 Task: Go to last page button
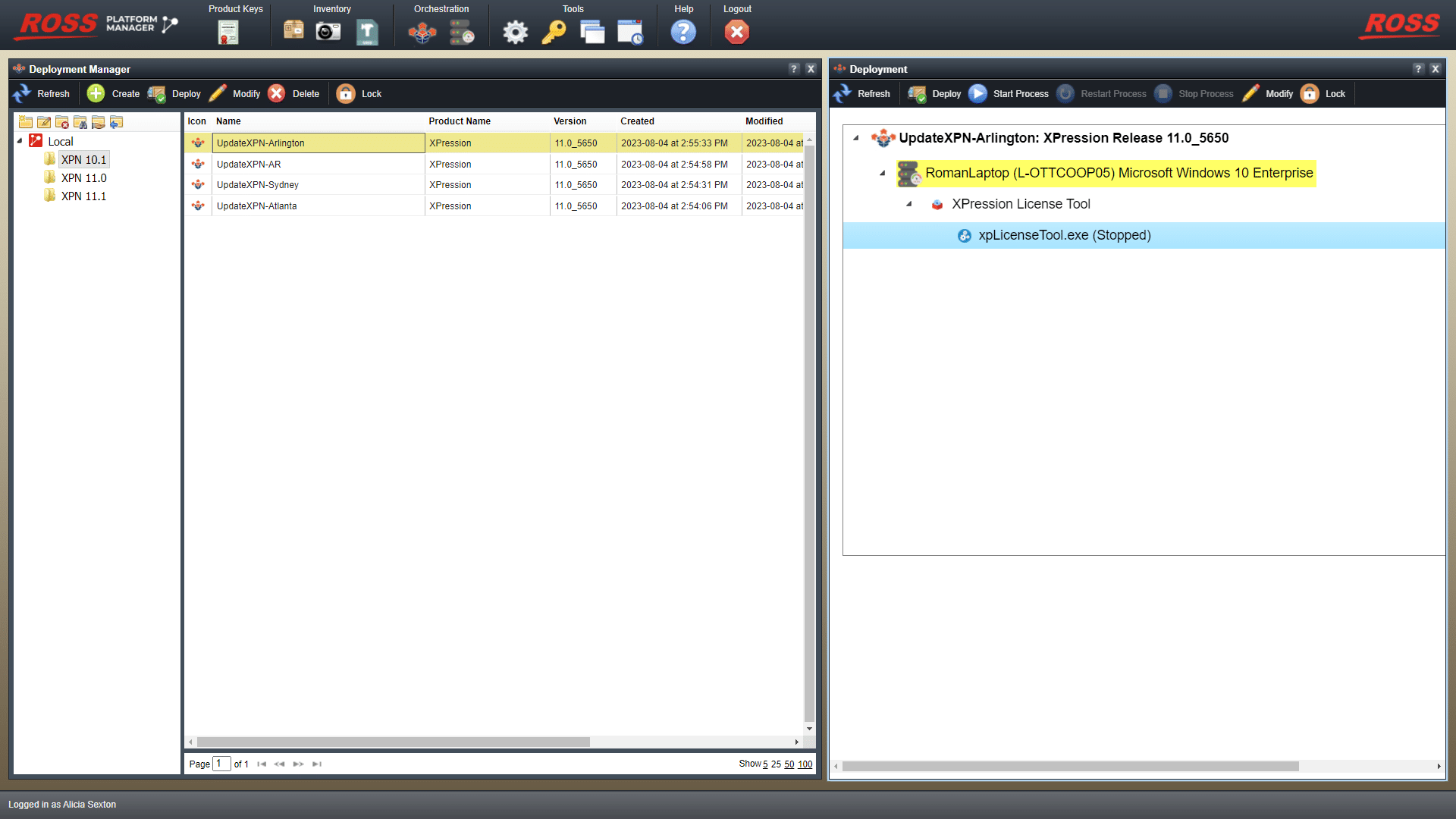tap(317, 764)
